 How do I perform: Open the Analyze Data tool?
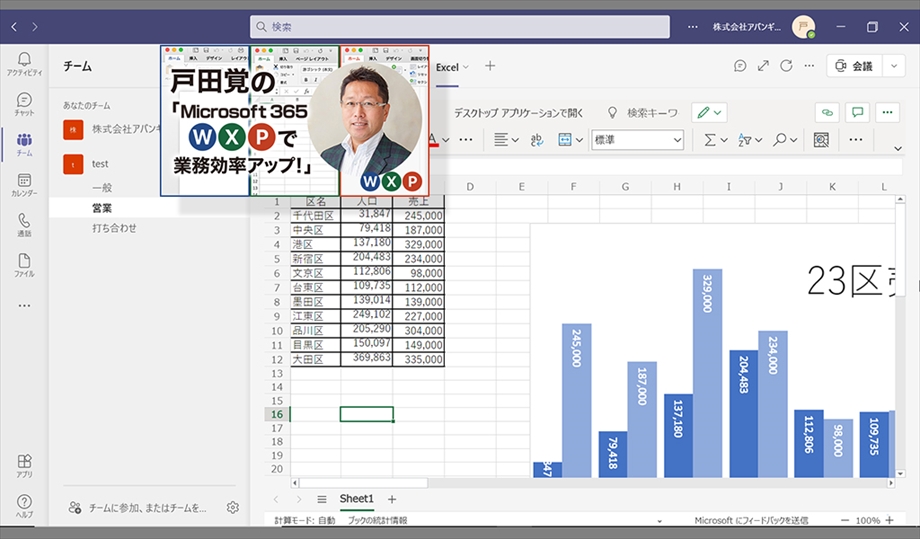pyautogui.click(x=821, y=140)
